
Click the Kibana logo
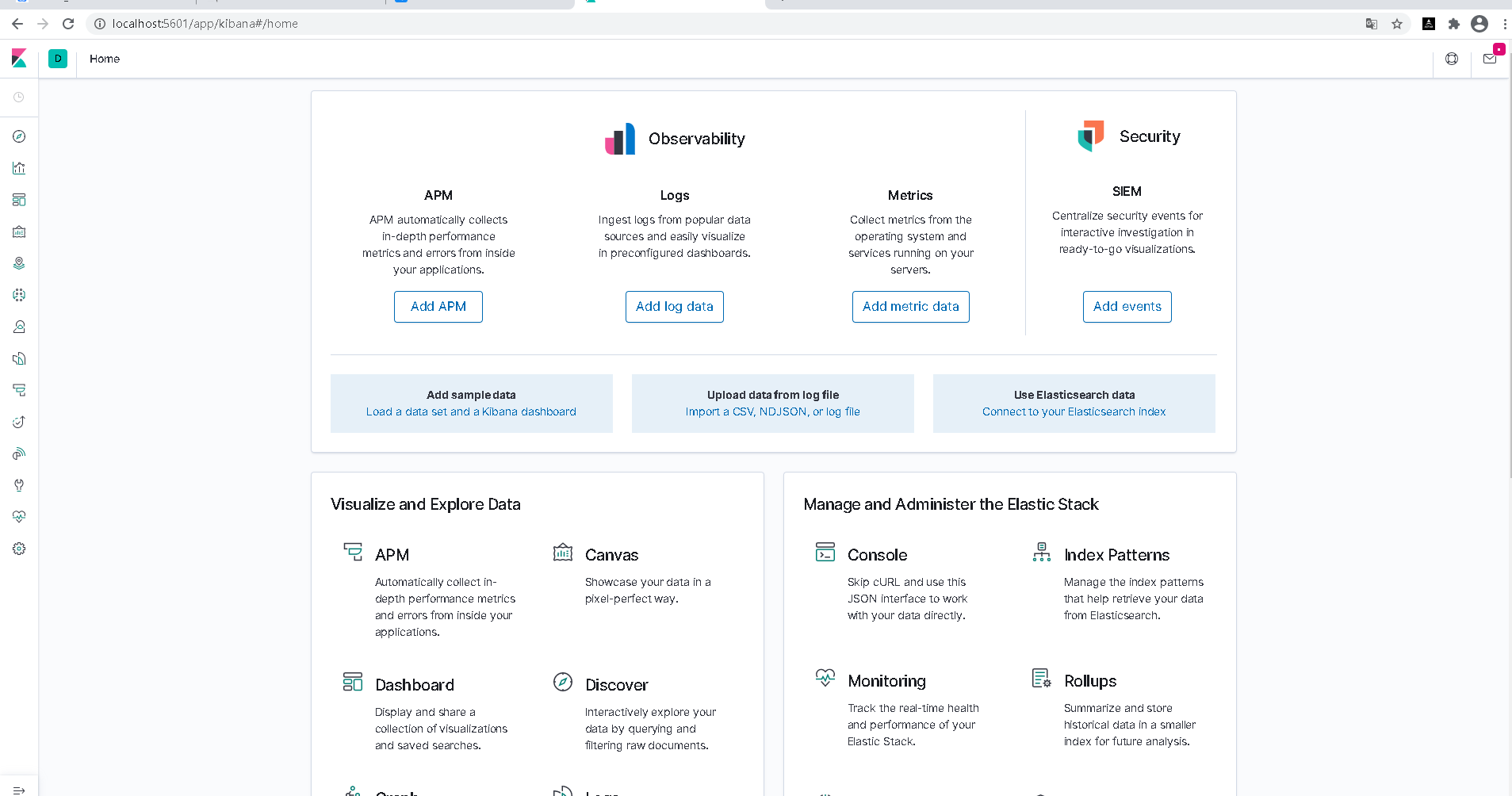(19, 58)
